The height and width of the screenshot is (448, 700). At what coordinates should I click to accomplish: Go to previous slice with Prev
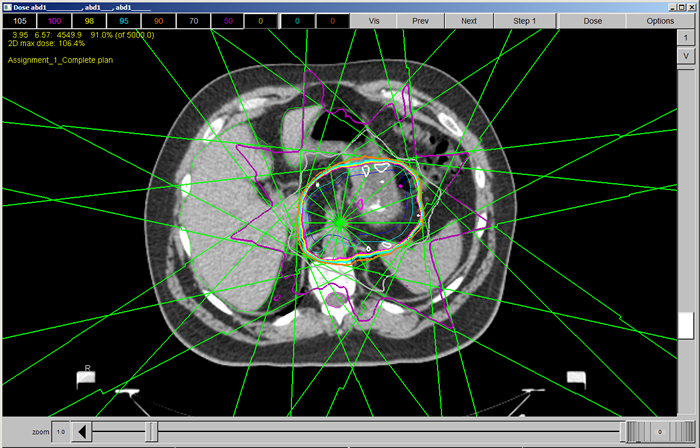[420, 20]
